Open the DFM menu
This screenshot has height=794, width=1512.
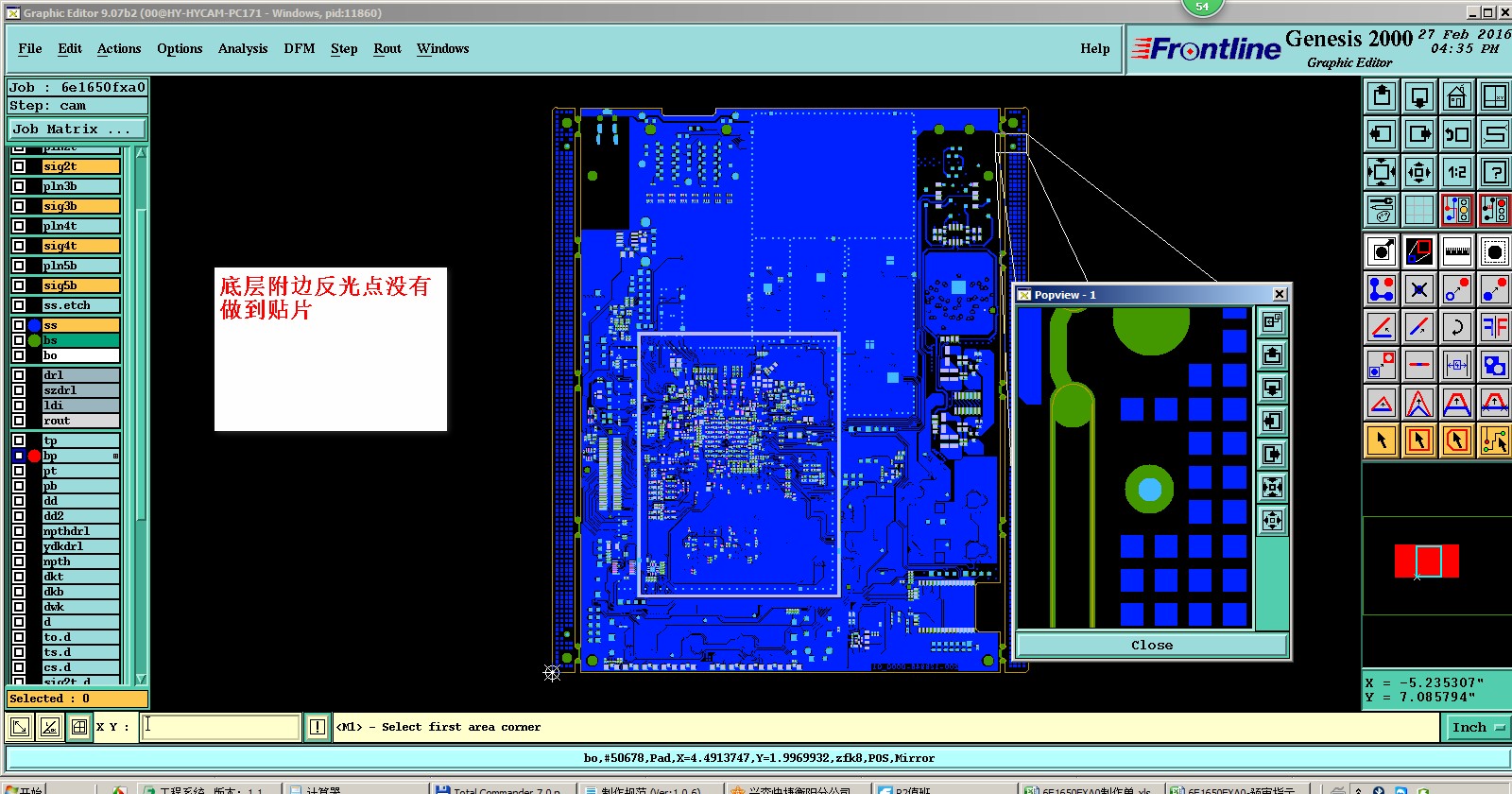pyautogui.click(x=300, y=48)
